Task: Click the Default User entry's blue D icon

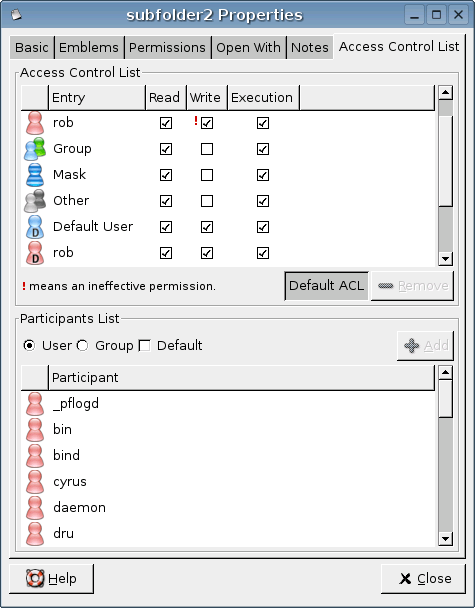Action: pos(35,227)
